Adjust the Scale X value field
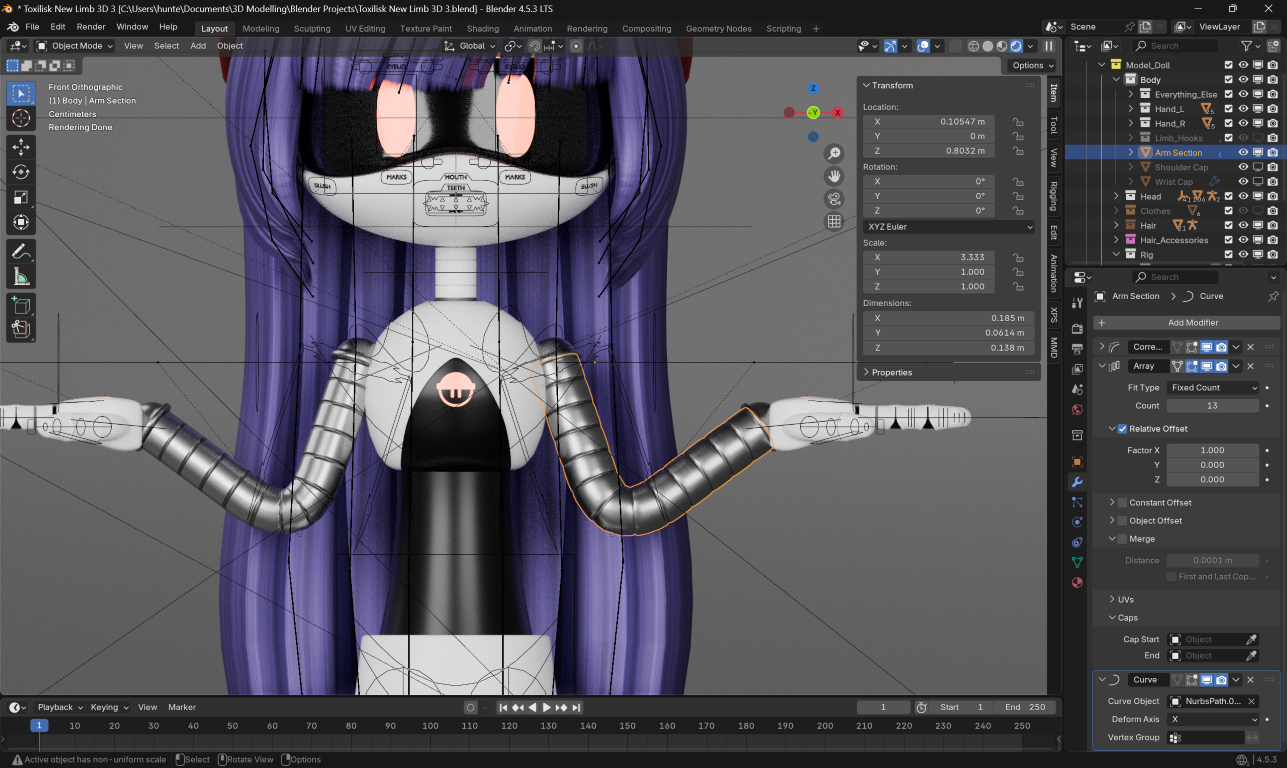 coord(929,257)
